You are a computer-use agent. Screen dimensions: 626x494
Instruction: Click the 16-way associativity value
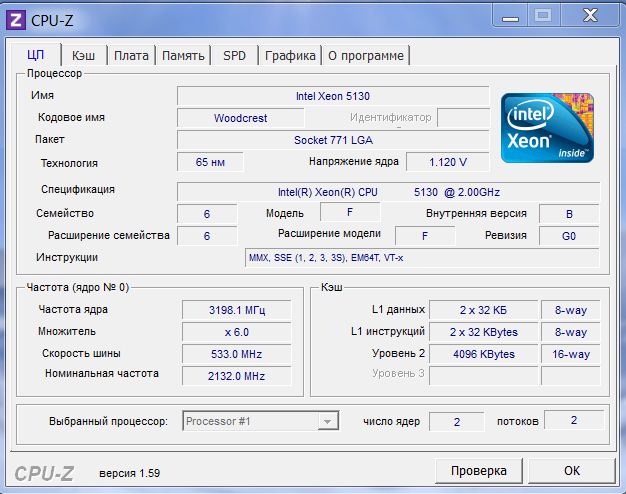pos(571,354)
